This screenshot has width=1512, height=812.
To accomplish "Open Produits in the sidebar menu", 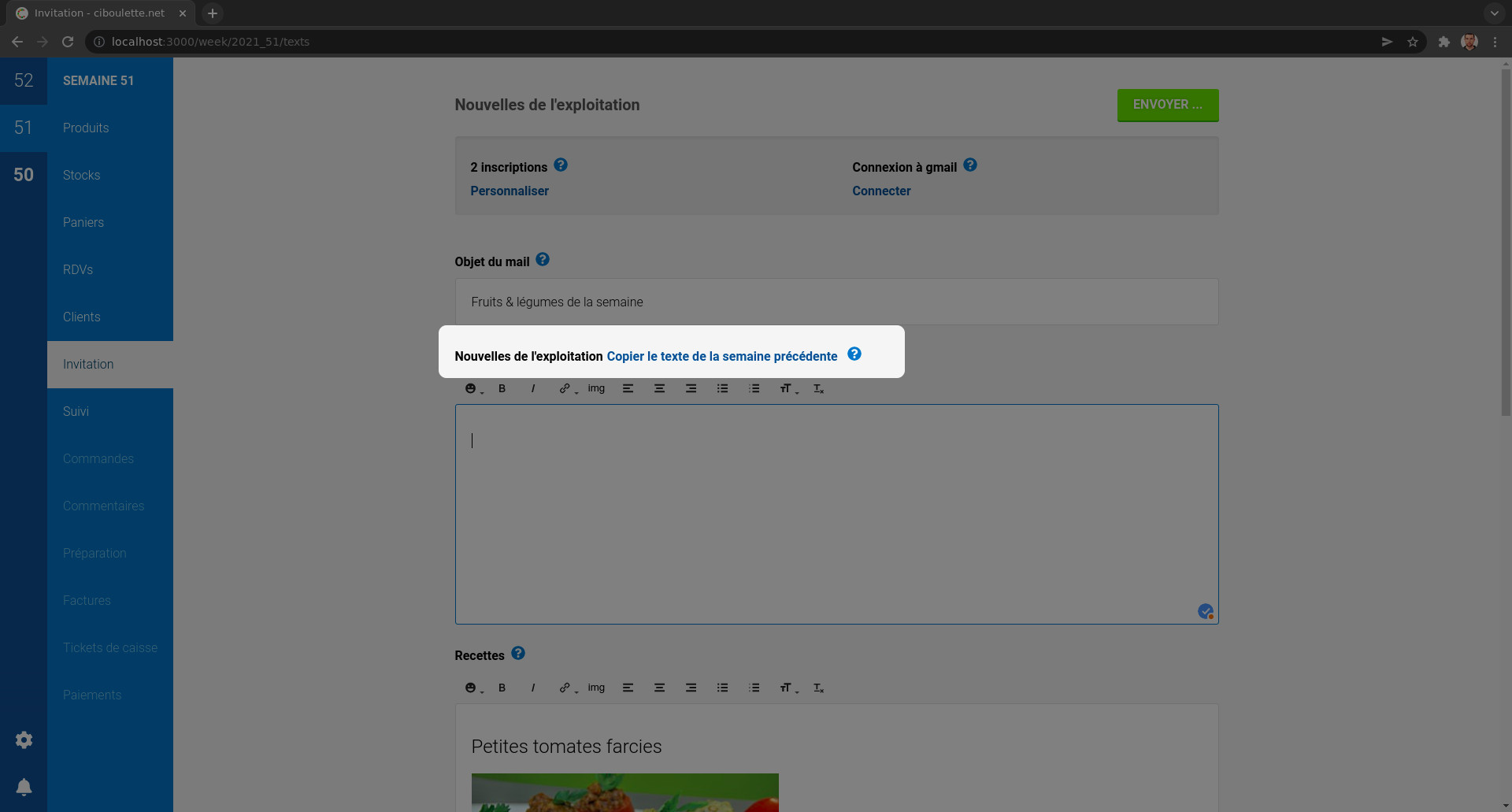I will (86, 128).
